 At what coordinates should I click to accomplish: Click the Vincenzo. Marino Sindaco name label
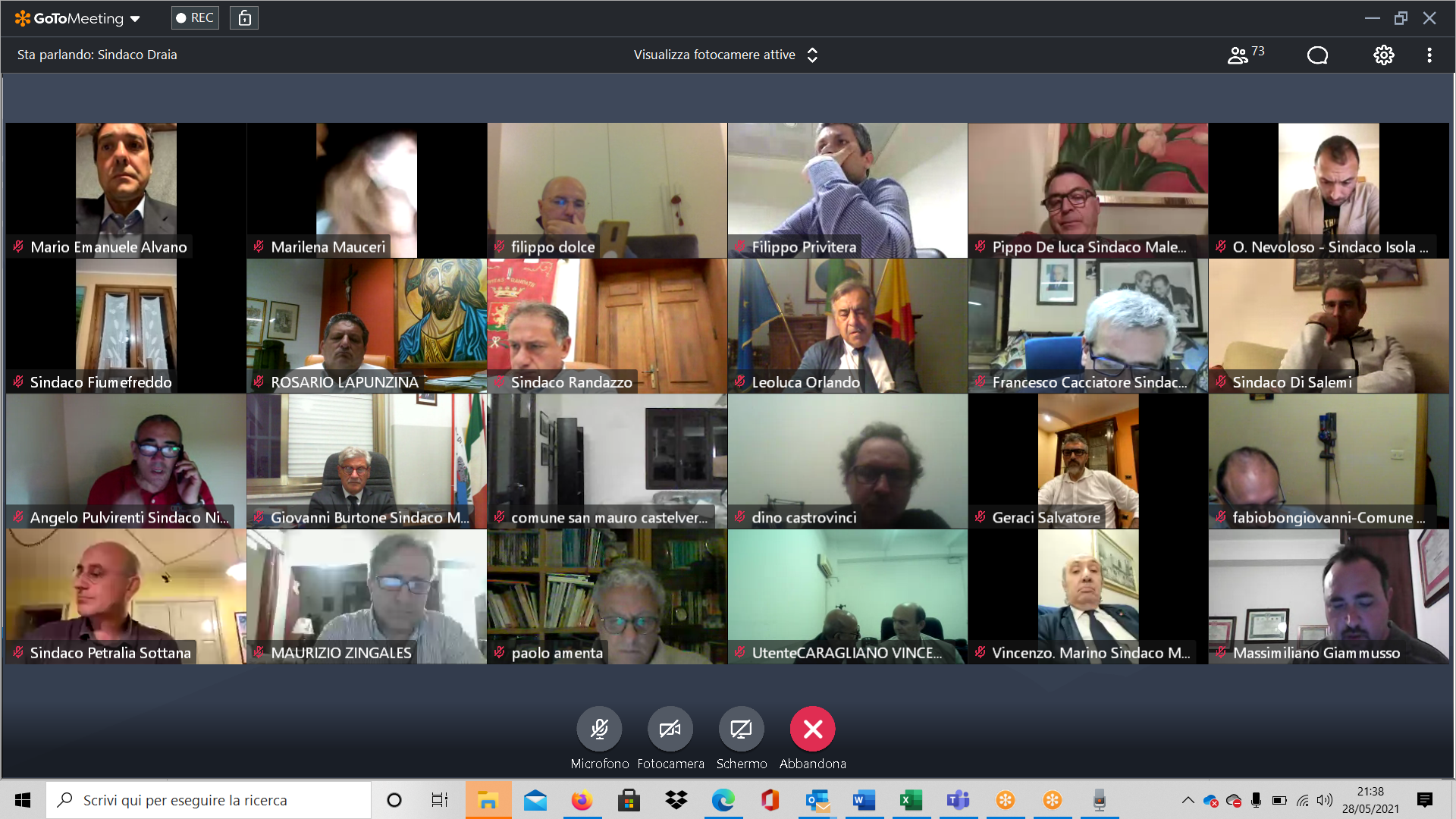[x=1090, y=653]
